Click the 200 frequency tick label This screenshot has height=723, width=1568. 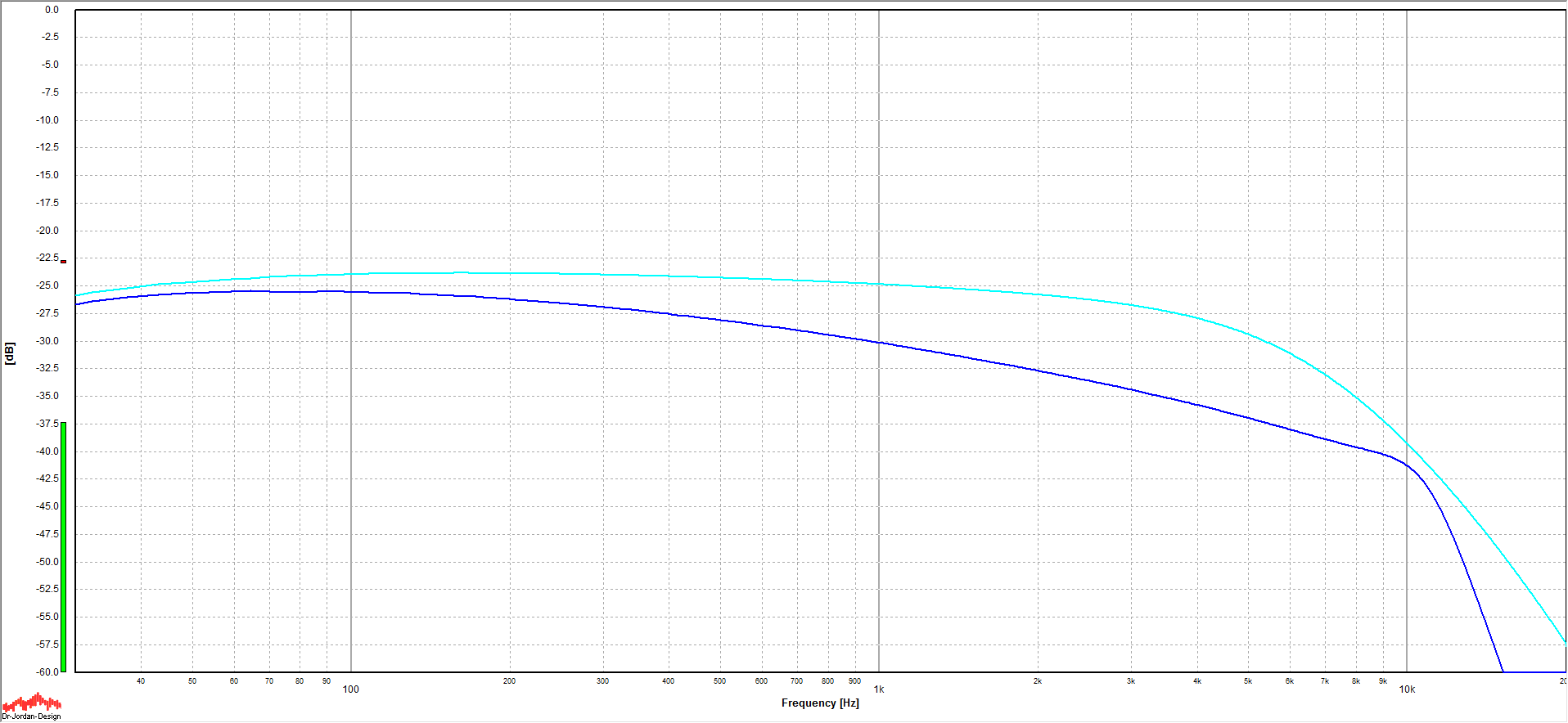(509, 681)
